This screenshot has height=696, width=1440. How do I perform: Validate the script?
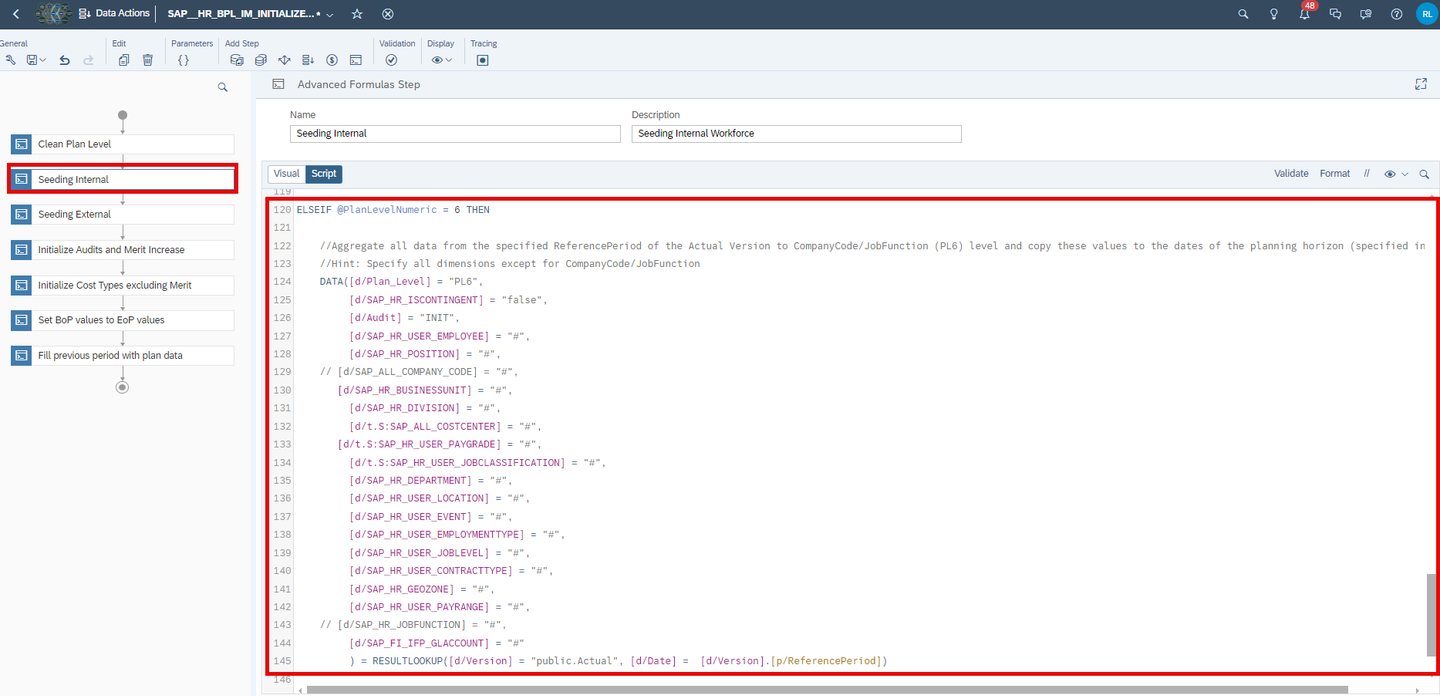click(x=1291, y=174)
